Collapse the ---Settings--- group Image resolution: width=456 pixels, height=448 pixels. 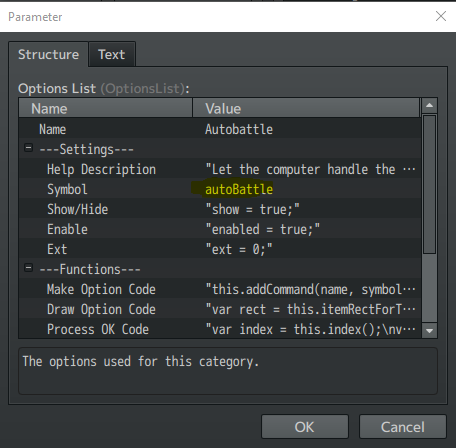(29, 148)
